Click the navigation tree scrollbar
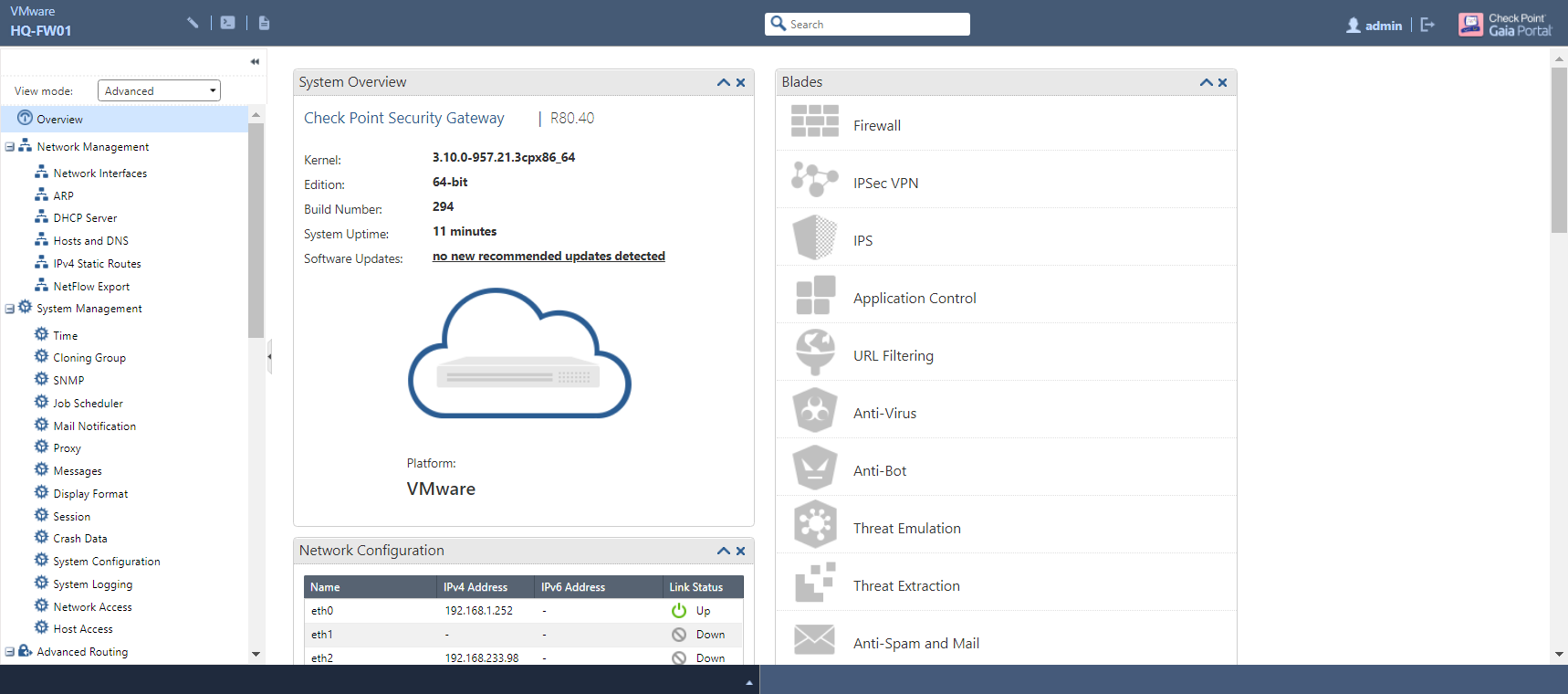 coord(256,230)
